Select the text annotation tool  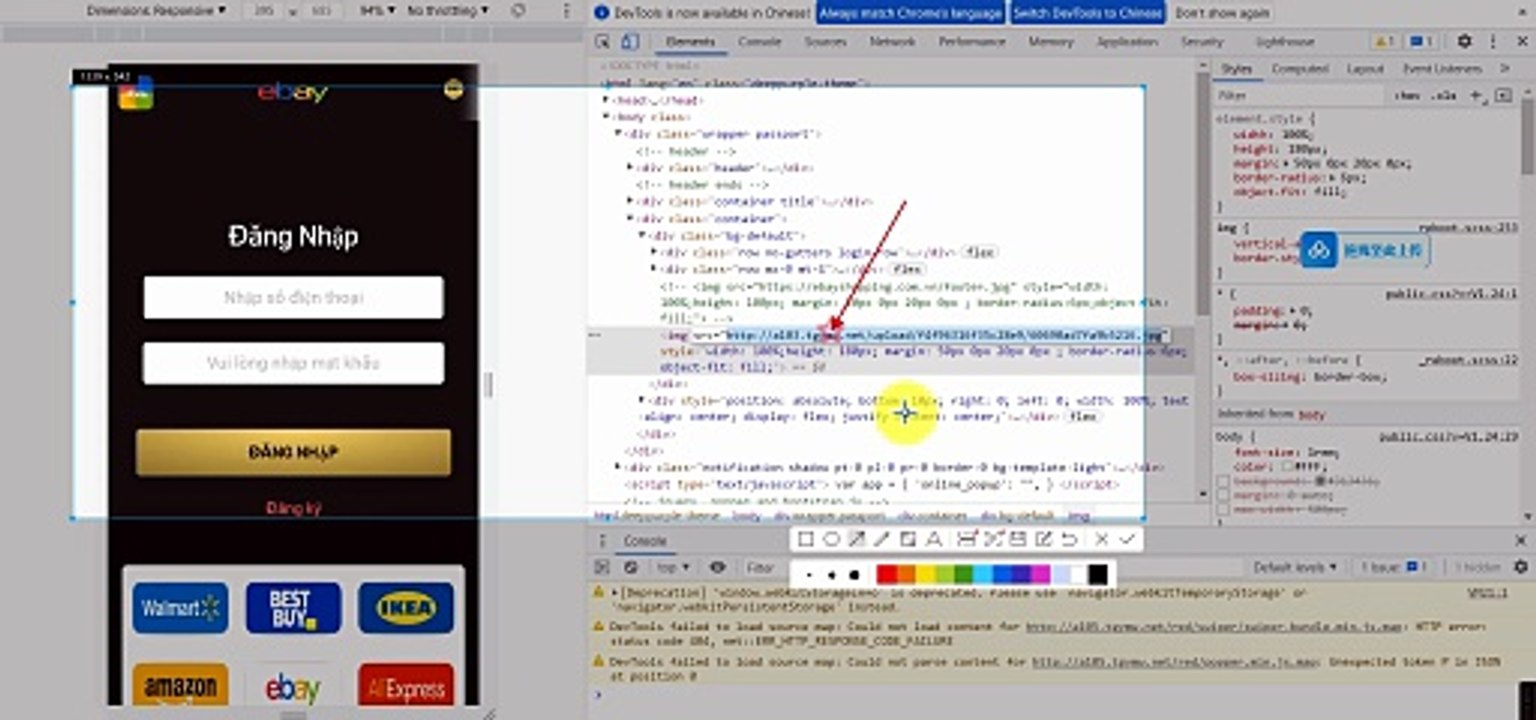[x=933, y=540]
